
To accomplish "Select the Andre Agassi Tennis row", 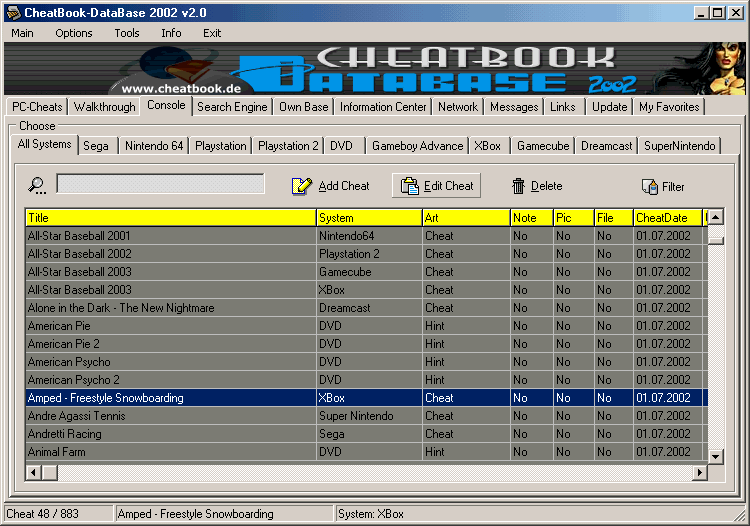I will (170, 416).
